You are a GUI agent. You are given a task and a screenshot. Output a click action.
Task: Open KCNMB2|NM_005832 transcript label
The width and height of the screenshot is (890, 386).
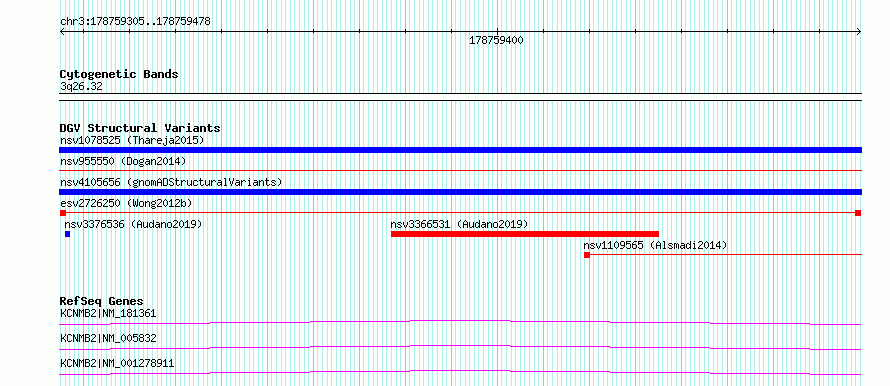click(108, 338)
